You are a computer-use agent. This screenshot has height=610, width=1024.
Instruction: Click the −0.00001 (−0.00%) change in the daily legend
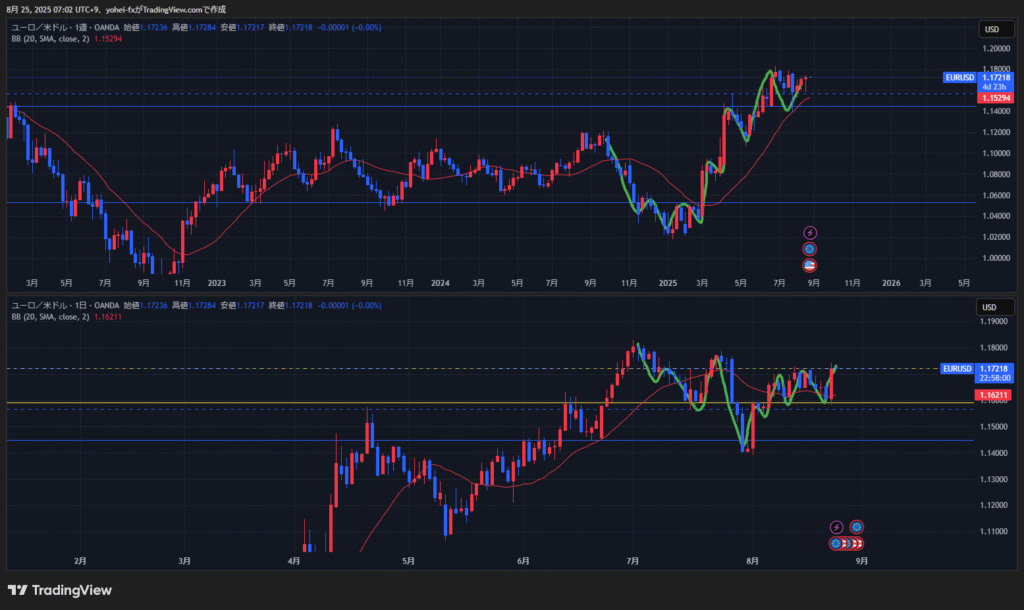(349, 306)
